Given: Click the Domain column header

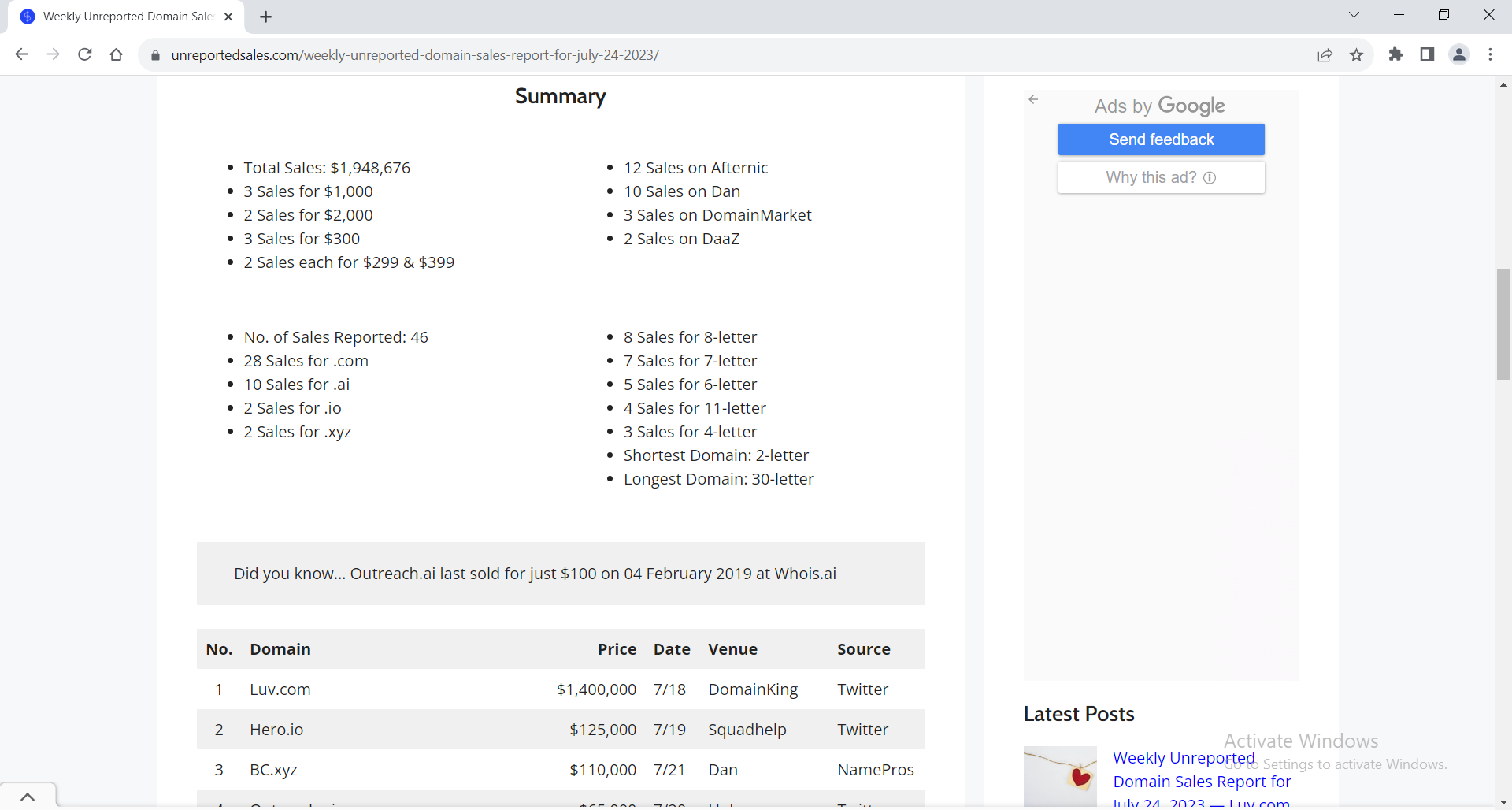Looking at the screenshot, I should pyautogui.click(x=280, y=649).
